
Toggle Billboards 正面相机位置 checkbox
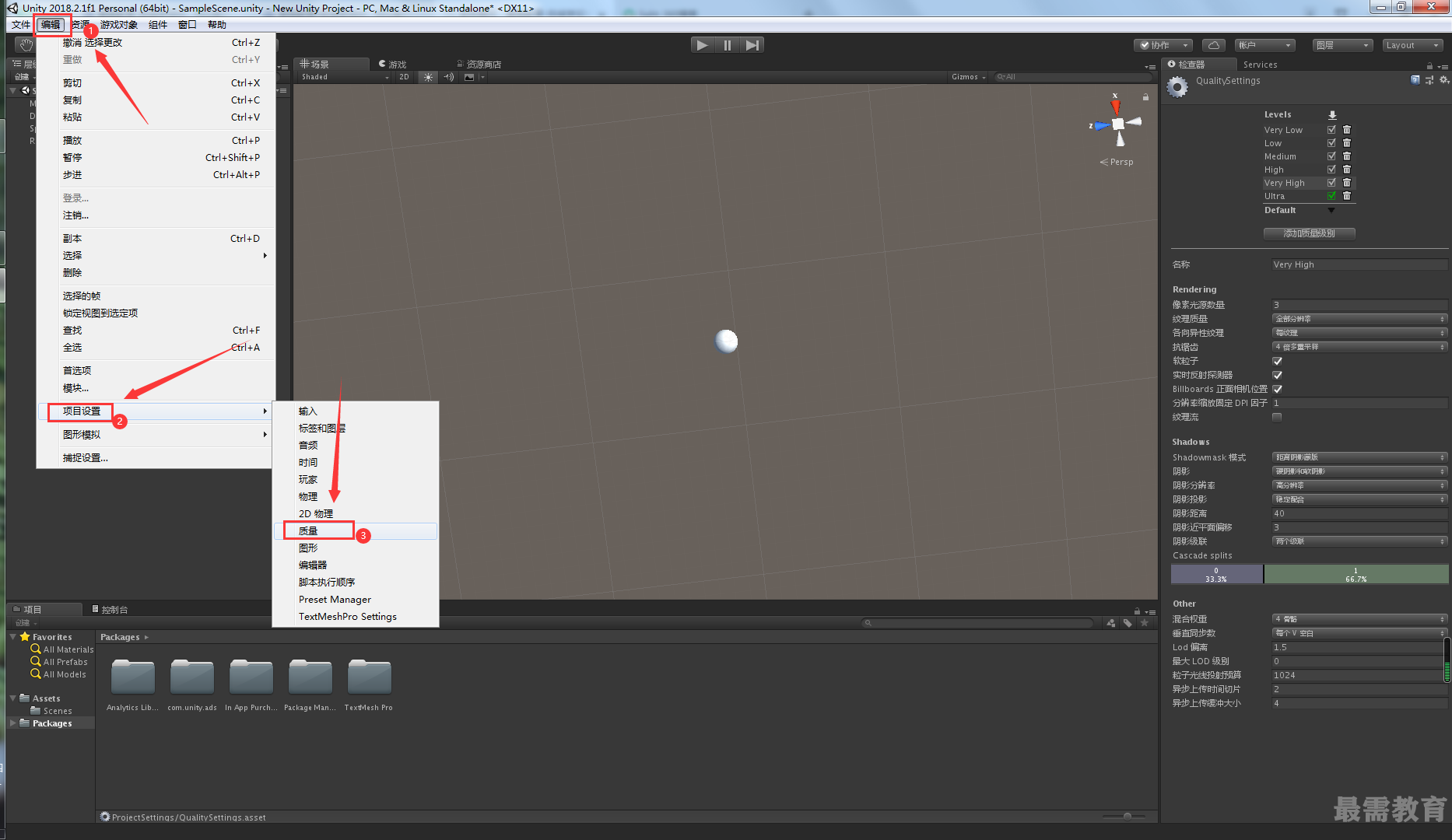click(x=1277, y=389)
